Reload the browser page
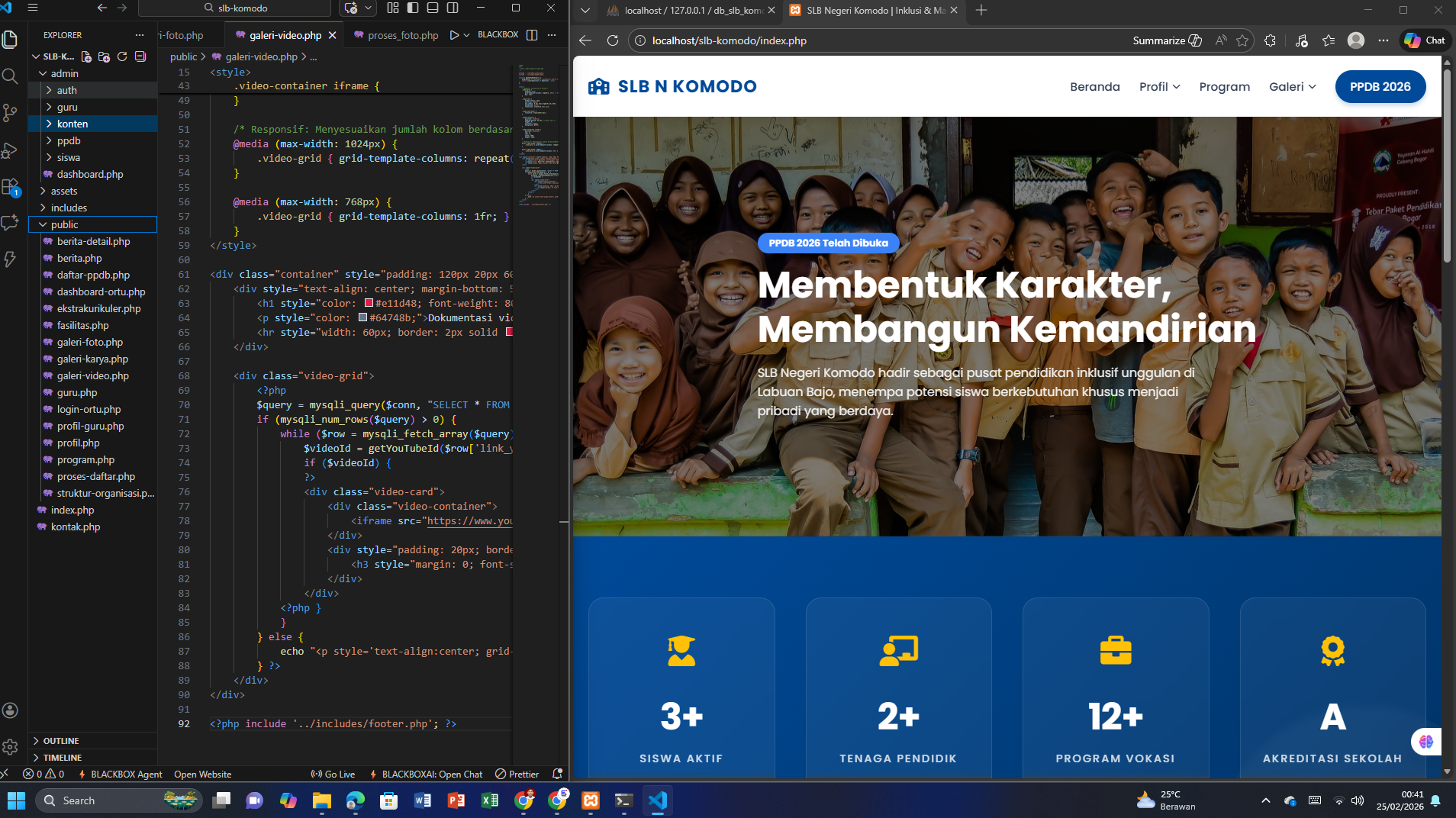The height and width of the screenshot is (818, 1456). click(x=612, y=40)
